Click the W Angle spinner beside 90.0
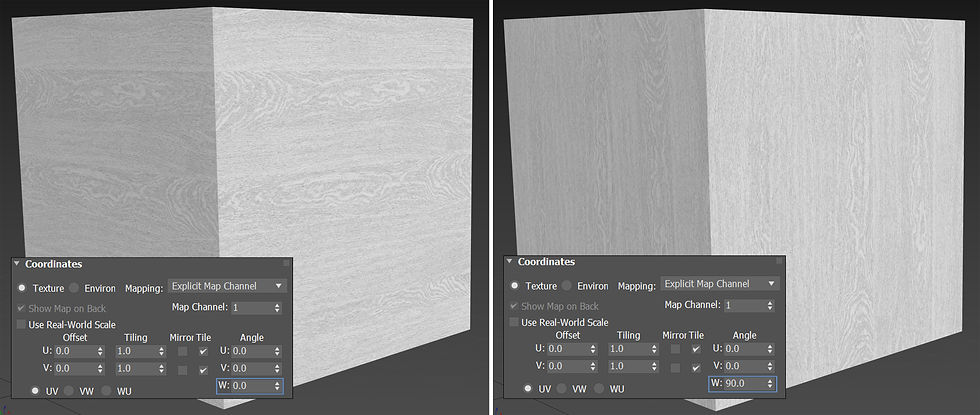Image resolution: width=980 pixels, height=415 pixels. point(770,384)
